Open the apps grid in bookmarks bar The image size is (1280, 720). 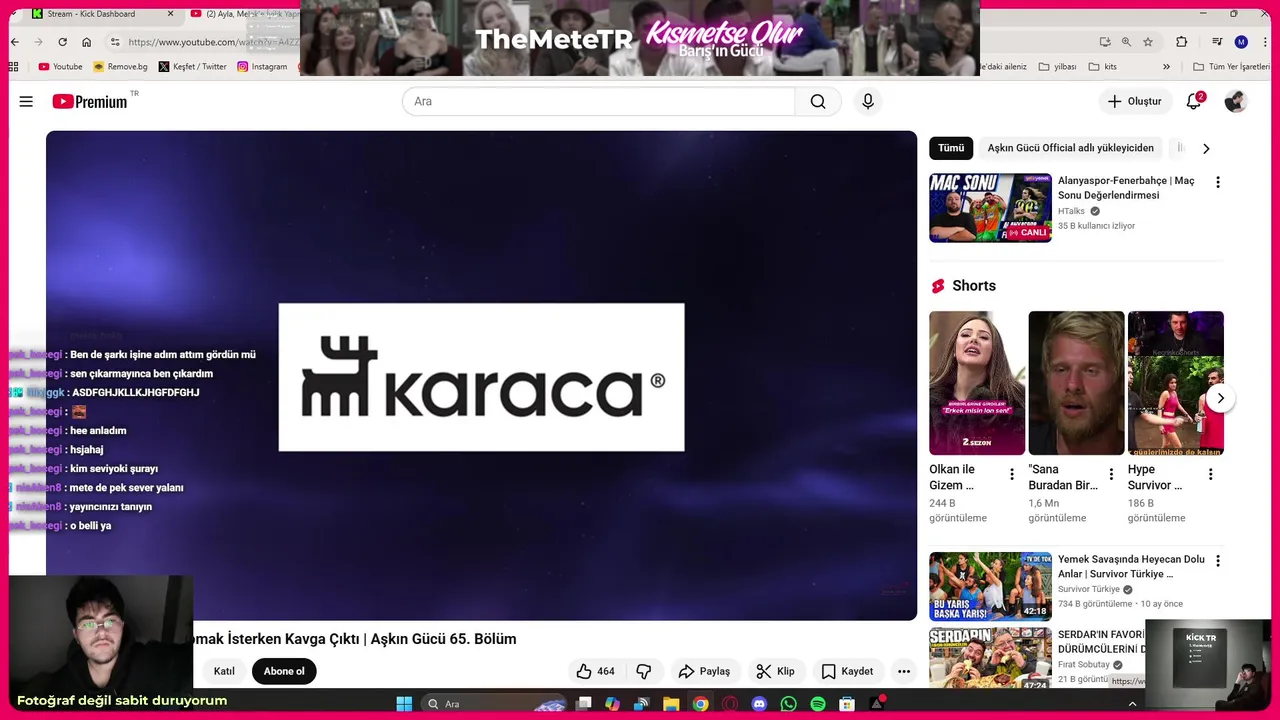tap(13, 67)
